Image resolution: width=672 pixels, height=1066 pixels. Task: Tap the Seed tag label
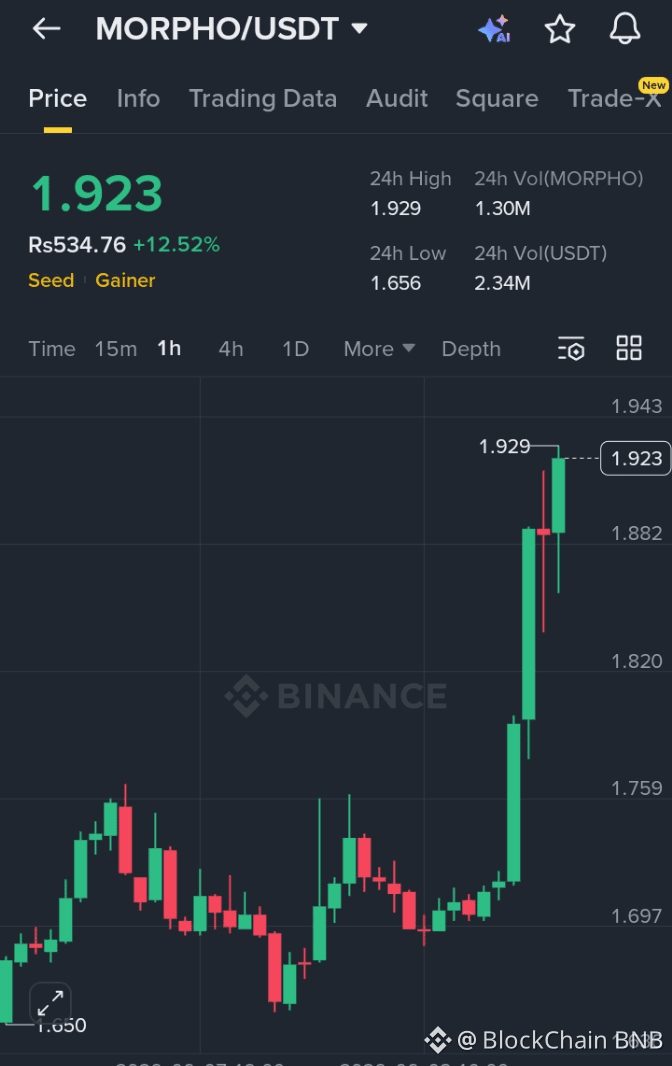(x=51, y=280)
